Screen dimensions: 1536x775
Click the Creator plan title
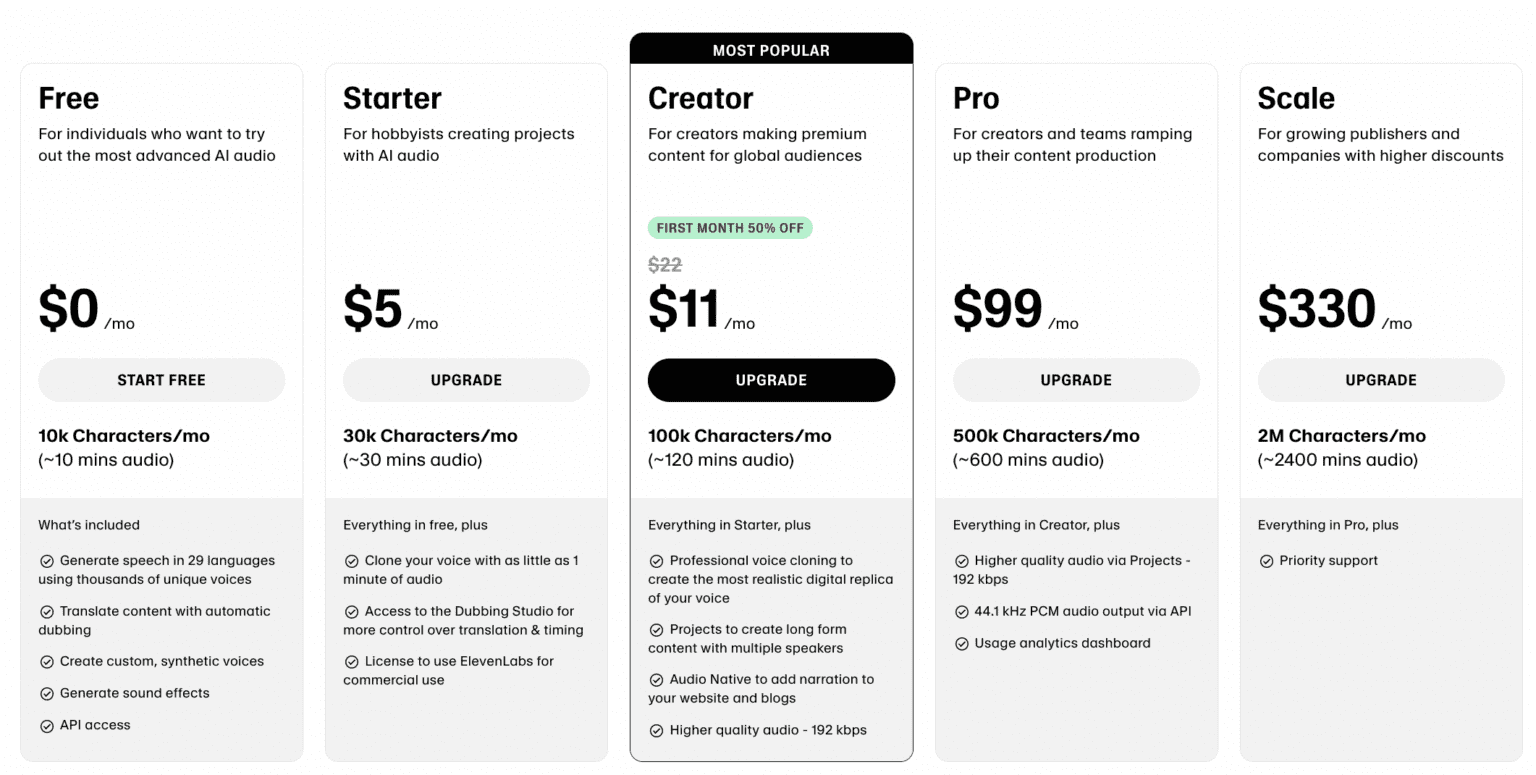pos(700,98)
